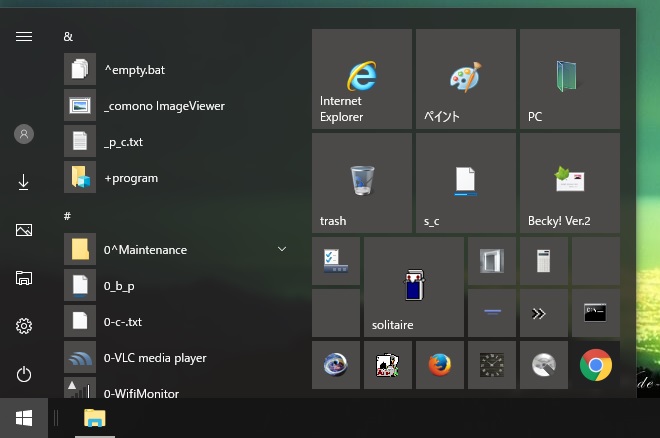Image resolution: width=660 pixels, height=438 pixels.
Task: Open the silver disc tile
Action: [543, 365]
